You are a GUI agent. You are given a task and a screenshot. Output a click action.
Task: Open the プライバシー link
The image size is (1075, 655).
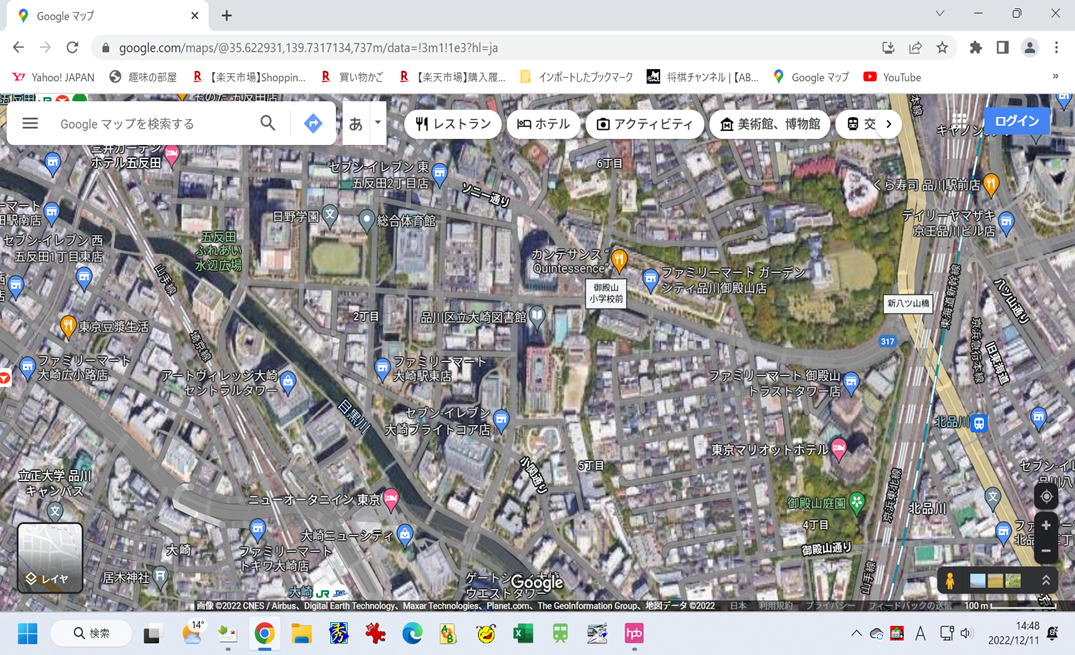point(830,606)
